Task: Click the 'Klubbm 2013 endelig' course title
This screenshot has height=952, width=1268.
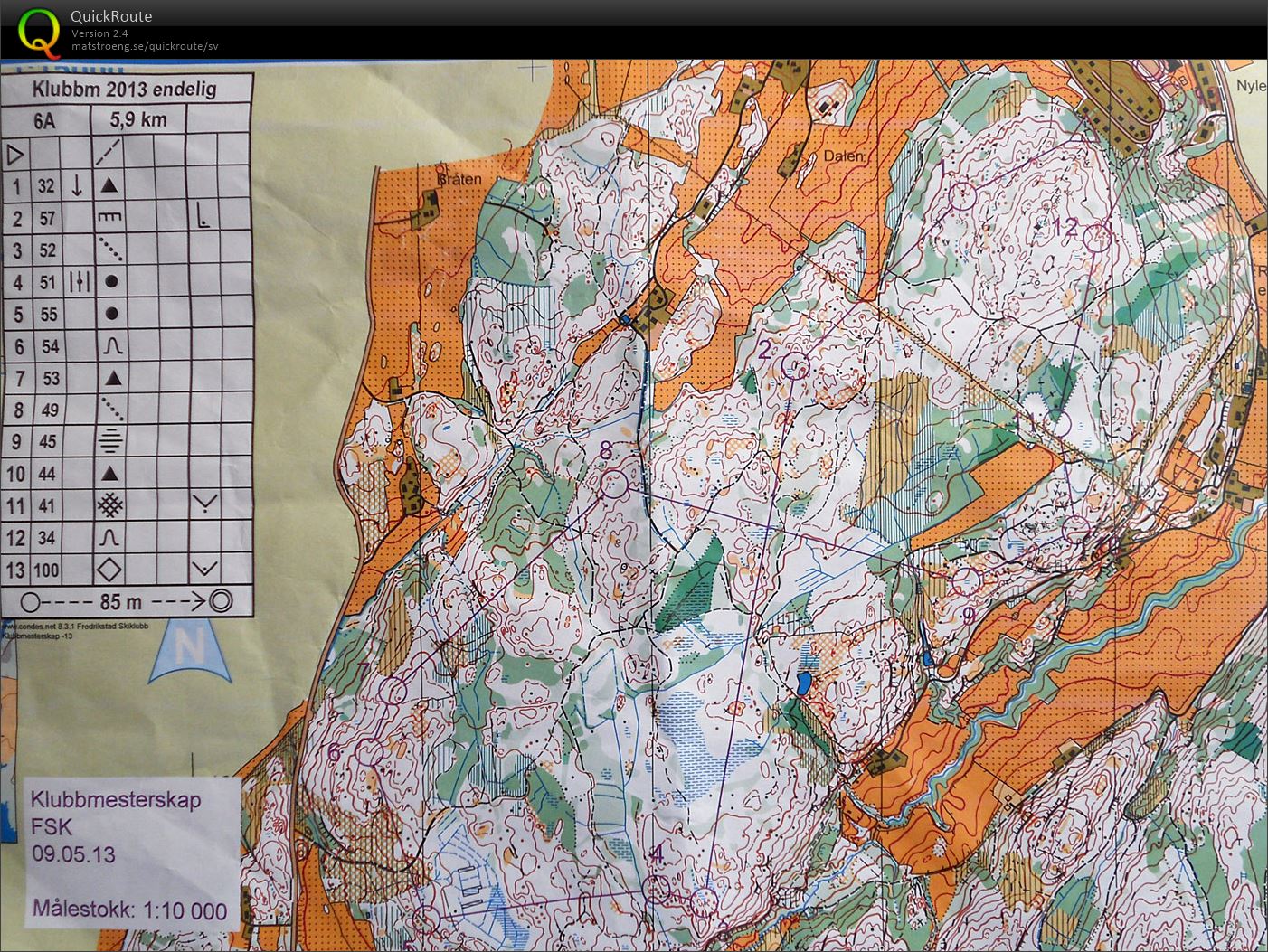Action: pos(124,89)
